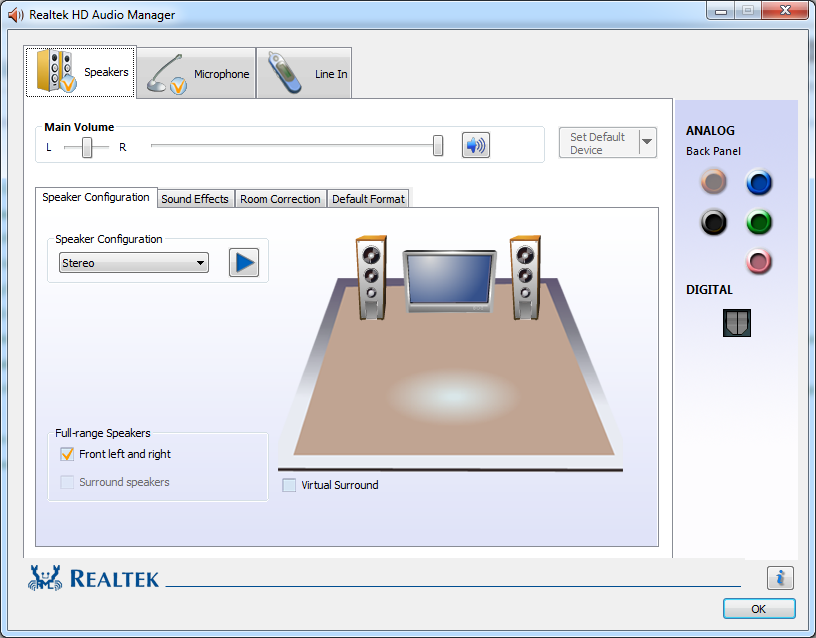Click the Realtek logo in the footer
Screen dimensions: 816x638
(x=93, y=577)
